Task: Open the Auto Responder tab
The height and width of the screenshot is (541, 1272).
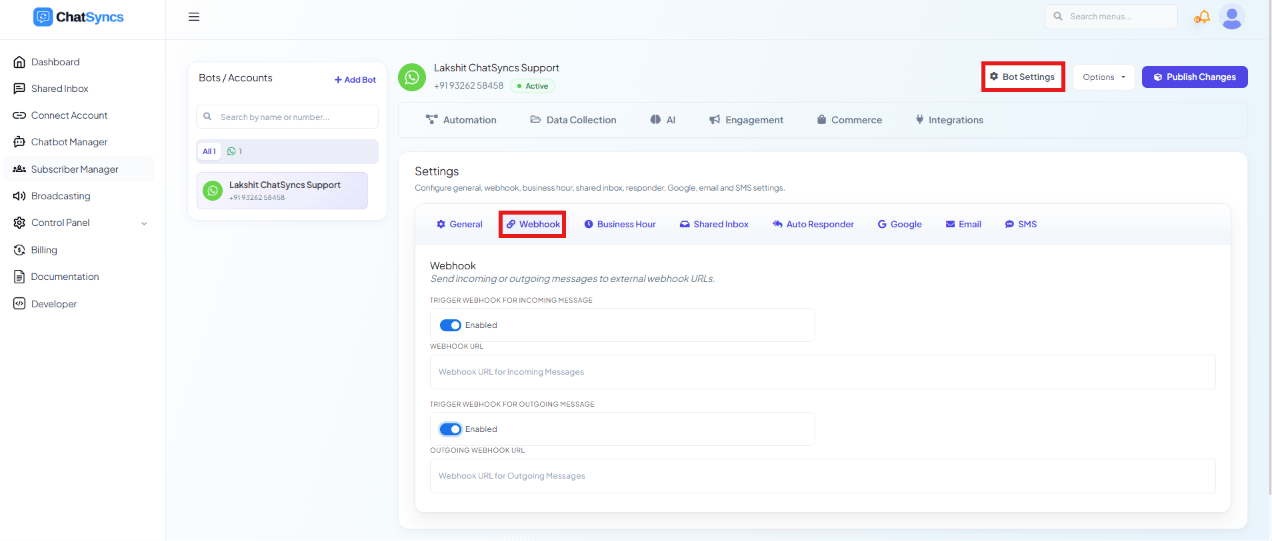Action: pyautogui.click(x=813, y=224)
